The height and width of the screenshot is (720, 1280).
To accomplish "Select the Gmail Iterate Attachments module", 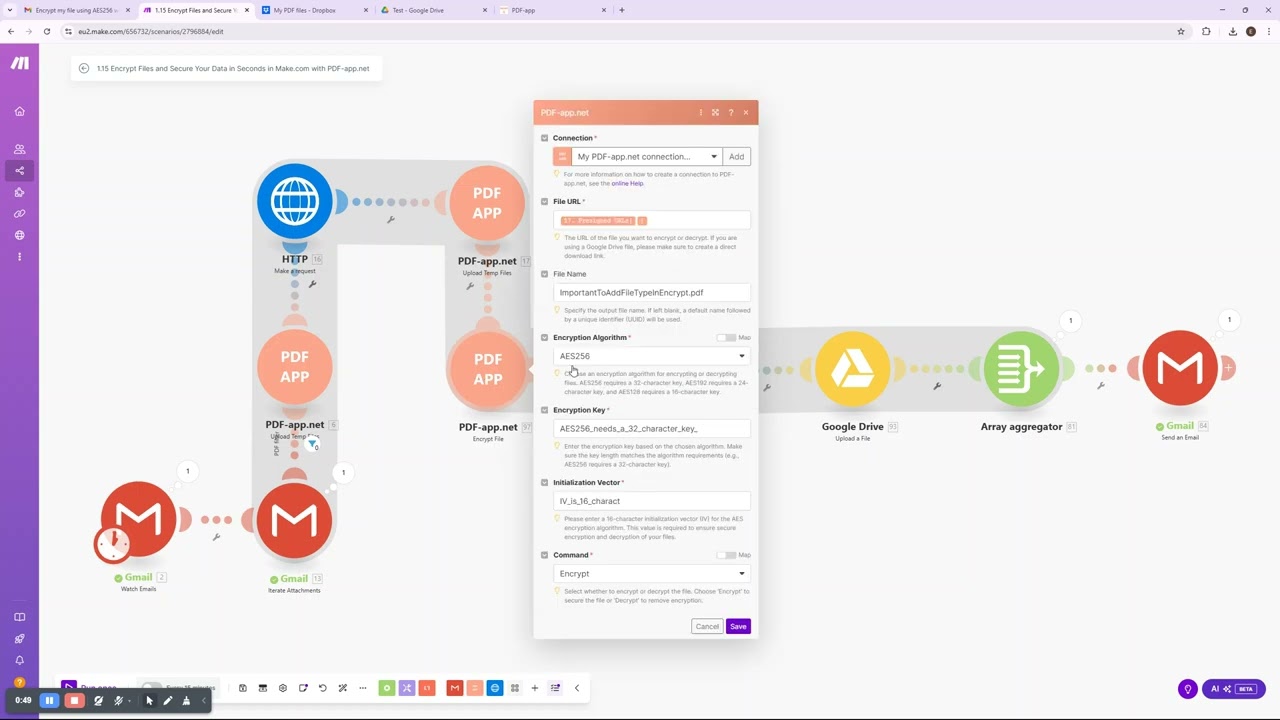I will [x=294, y=520].
